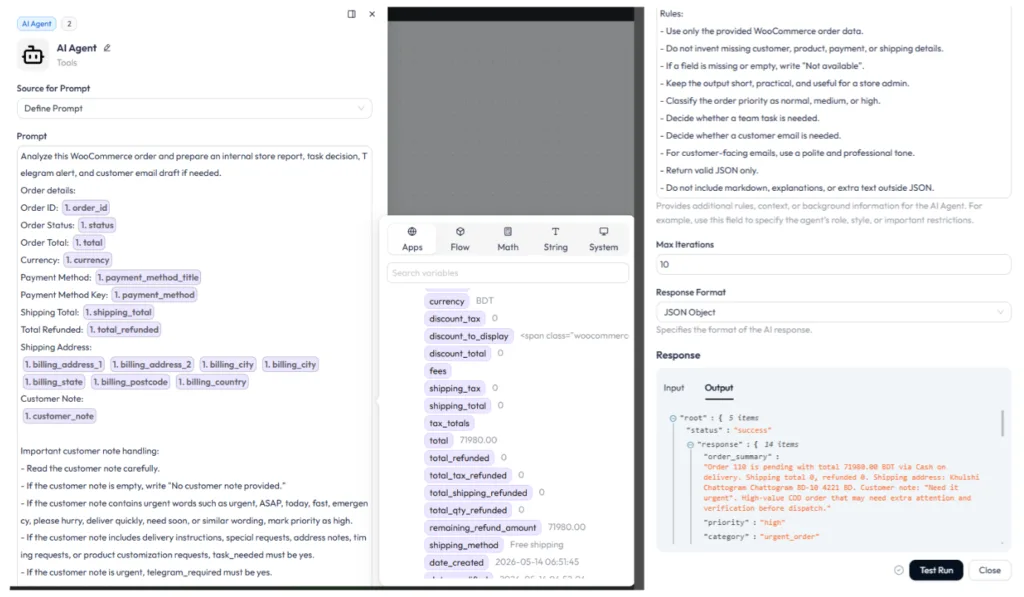Click the number 2 badge
1024x597 pixels.
tap(69, 24)
